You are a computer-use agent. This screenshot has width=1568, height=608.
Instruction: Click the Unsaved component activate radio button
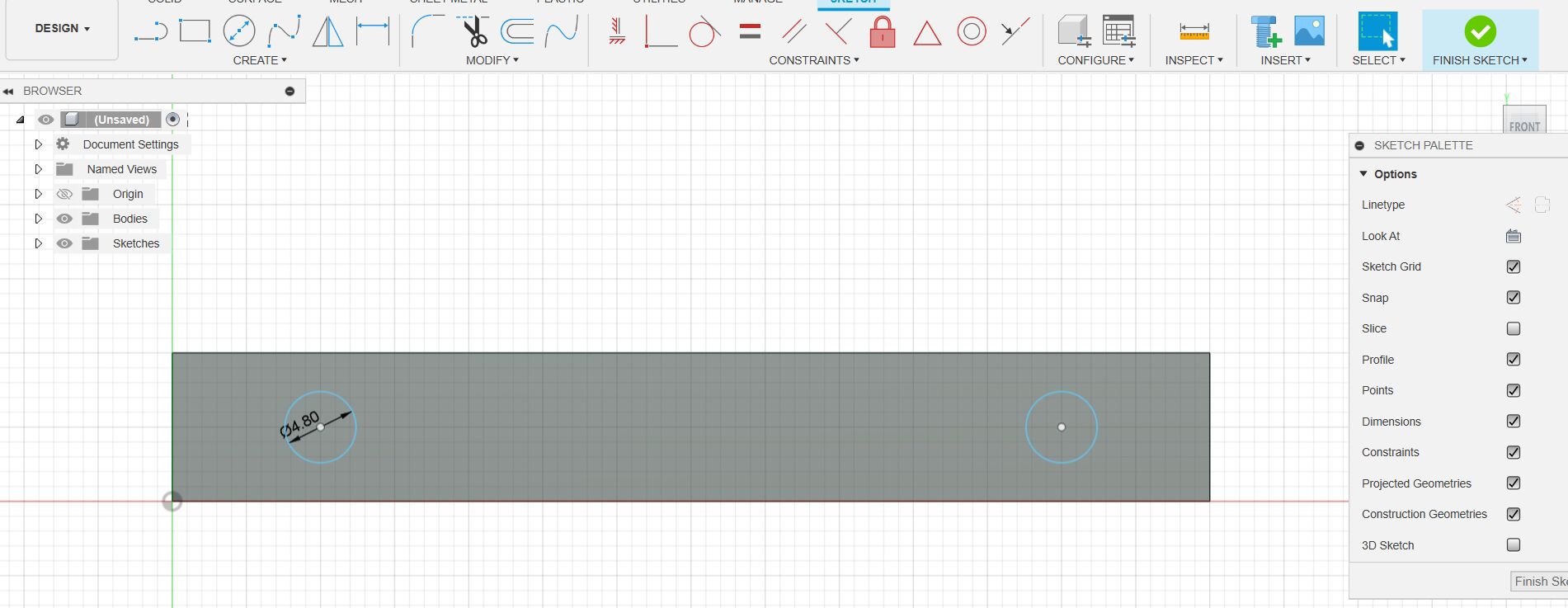[172, 120]
